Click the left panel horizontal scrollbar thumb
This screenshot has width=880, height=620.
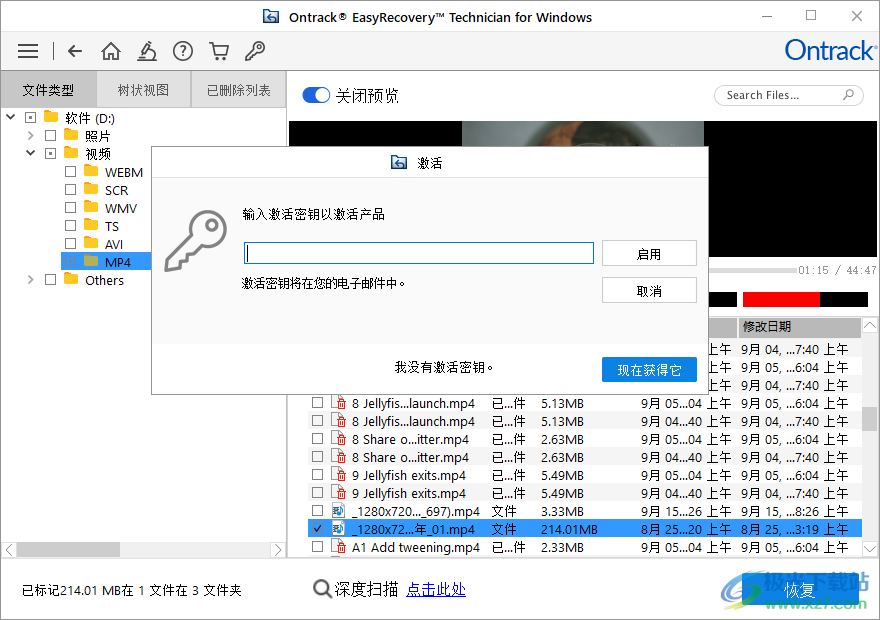(68, 549)
